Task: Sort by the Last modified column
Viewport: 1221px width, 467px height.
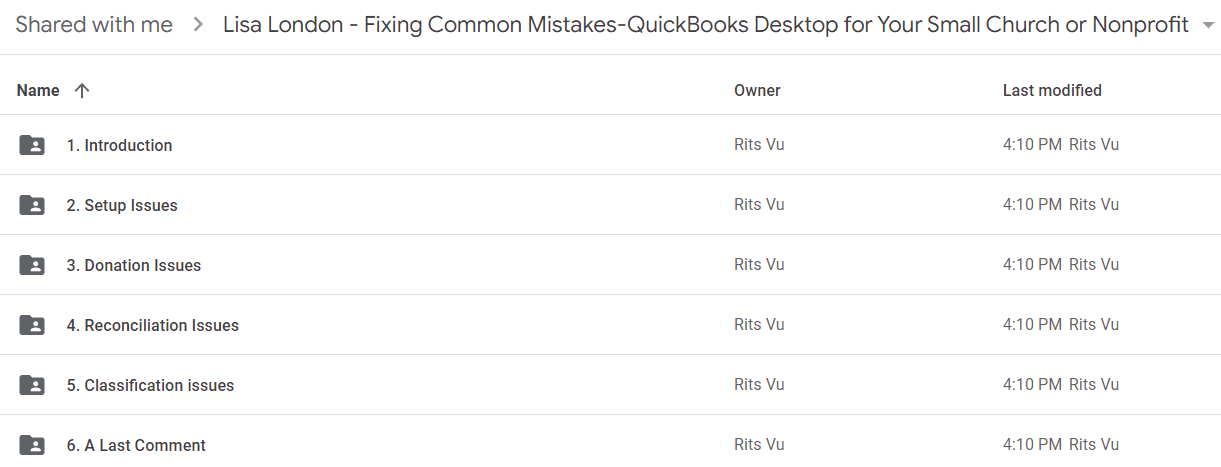Action: tap(1052, 90)
